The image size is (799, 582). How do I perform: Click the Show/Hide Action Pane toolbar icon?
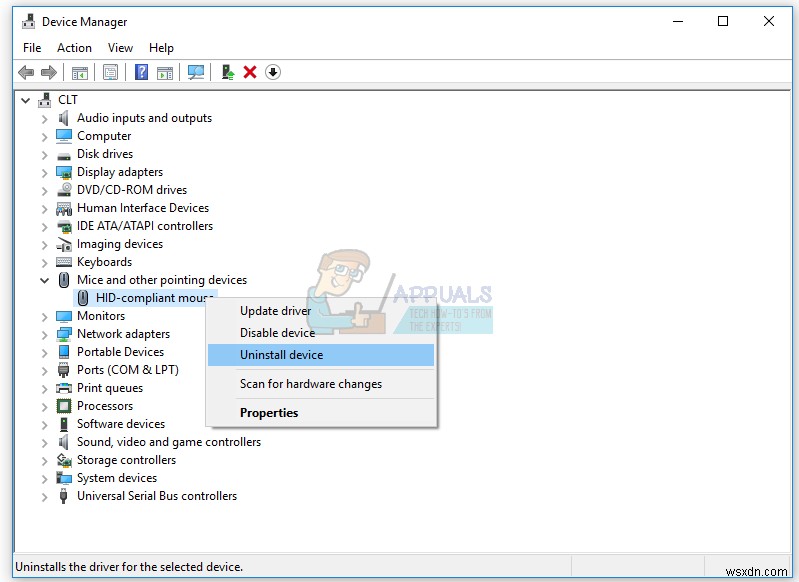tap(165, 73)
